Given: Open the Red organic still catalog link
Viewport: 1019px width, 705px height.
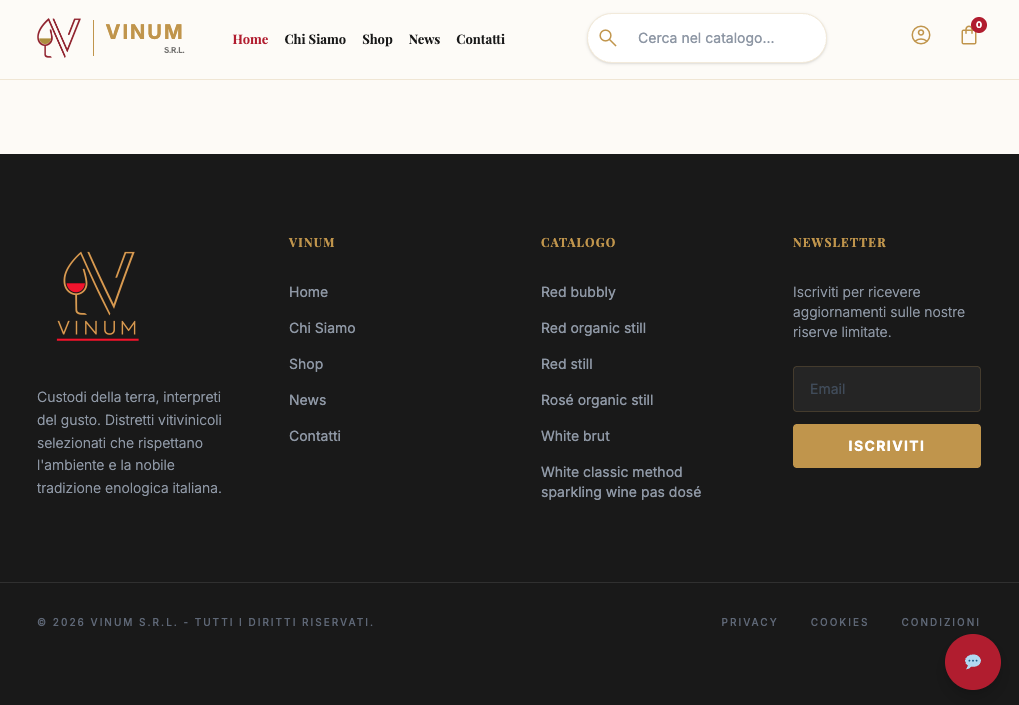Looking at the screenshot, I should click(593, 328).
